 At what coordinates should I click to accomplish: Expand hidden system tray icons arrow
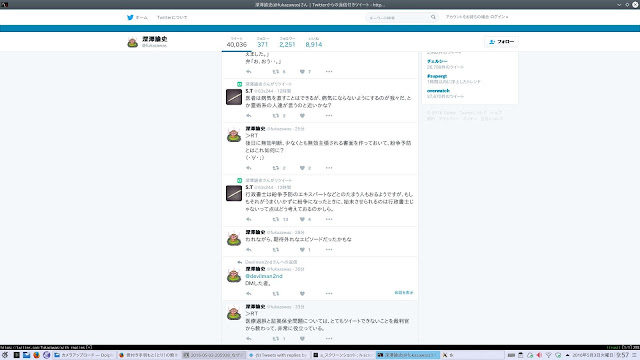coord(567,355)
